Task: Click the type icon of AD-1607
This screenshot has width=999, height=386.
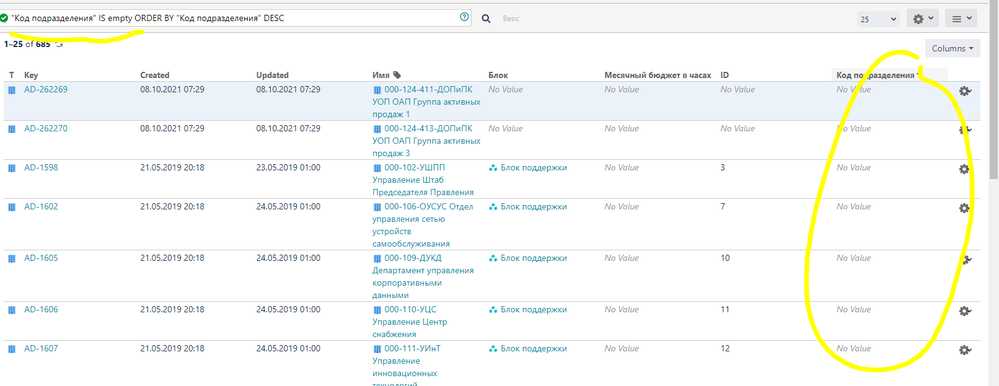Action: [x=11, y=349]
